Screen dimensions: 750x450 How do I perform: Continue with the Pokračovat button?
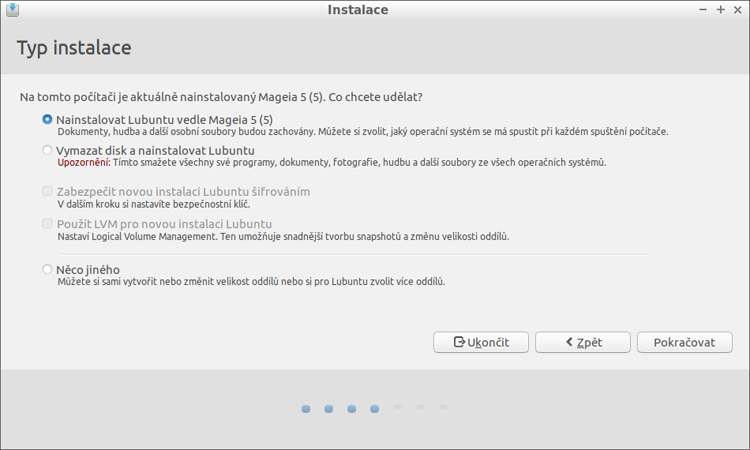click(684, 342)
